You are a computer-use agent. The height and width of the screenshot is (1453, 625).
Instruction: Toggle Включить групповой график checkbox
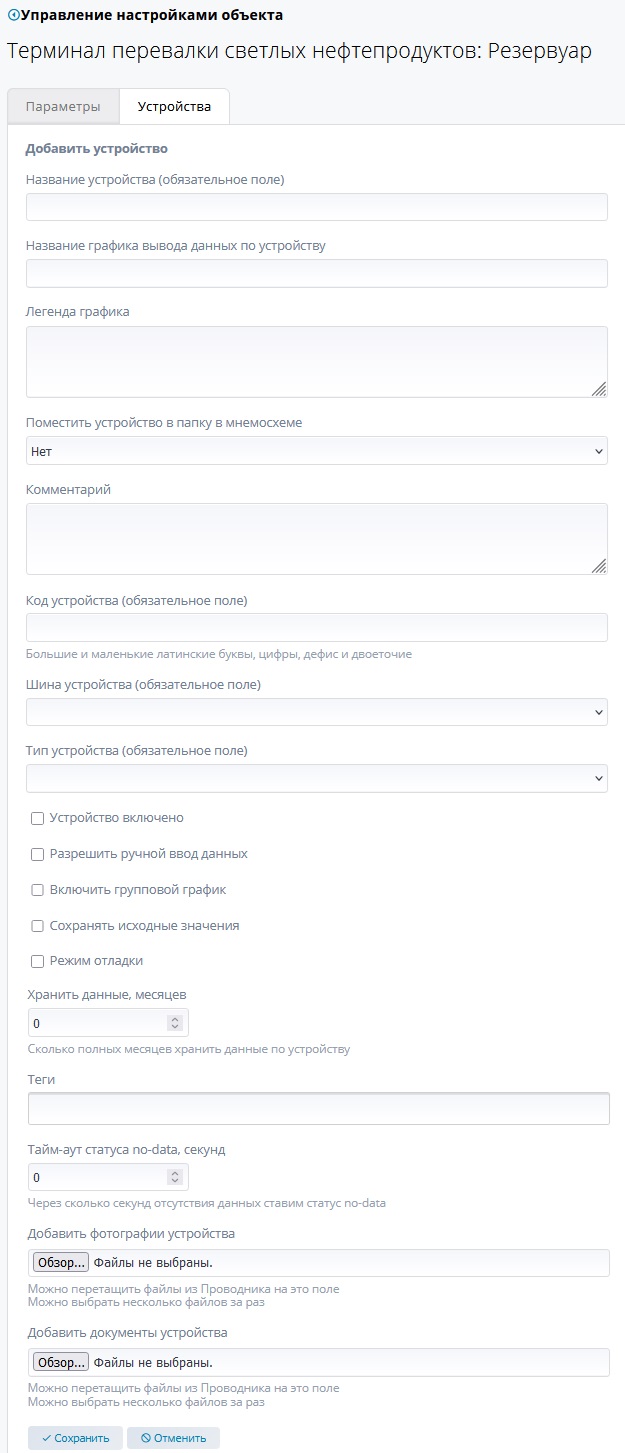38,890
